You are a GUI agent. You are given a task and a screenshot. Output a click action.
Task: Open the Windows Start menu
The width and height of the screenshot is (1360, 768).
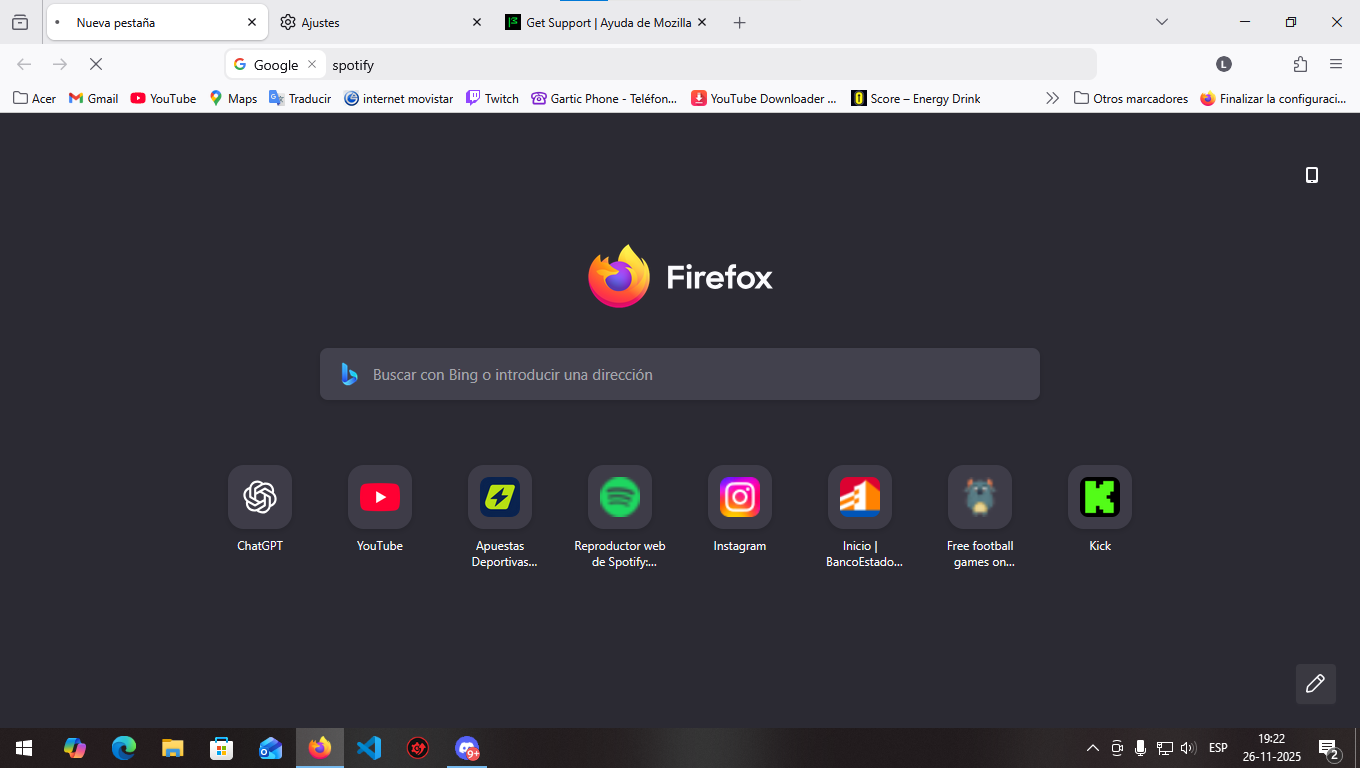[24, 748]
